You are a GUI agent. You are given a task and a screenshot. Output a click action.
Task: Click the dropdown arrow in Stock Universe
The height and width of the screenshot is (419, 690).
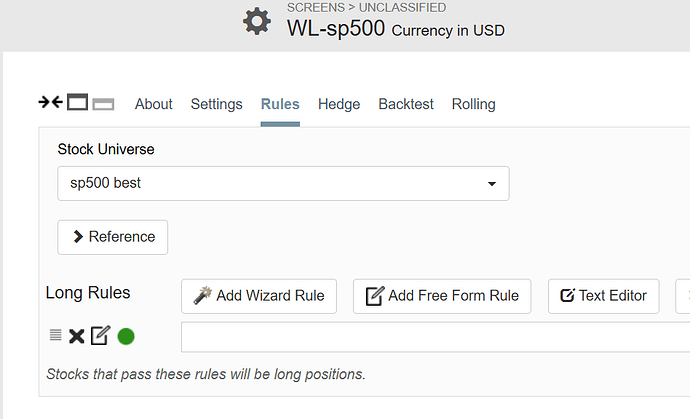492,184
